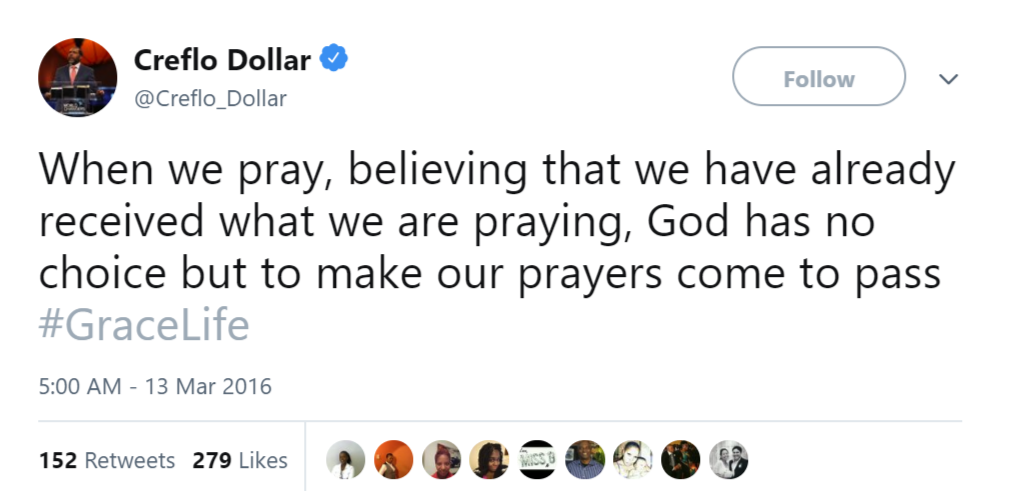Viewport: 1009px width, 491px height.
Task: Select the third liker avatar
Action: point(441,460)
